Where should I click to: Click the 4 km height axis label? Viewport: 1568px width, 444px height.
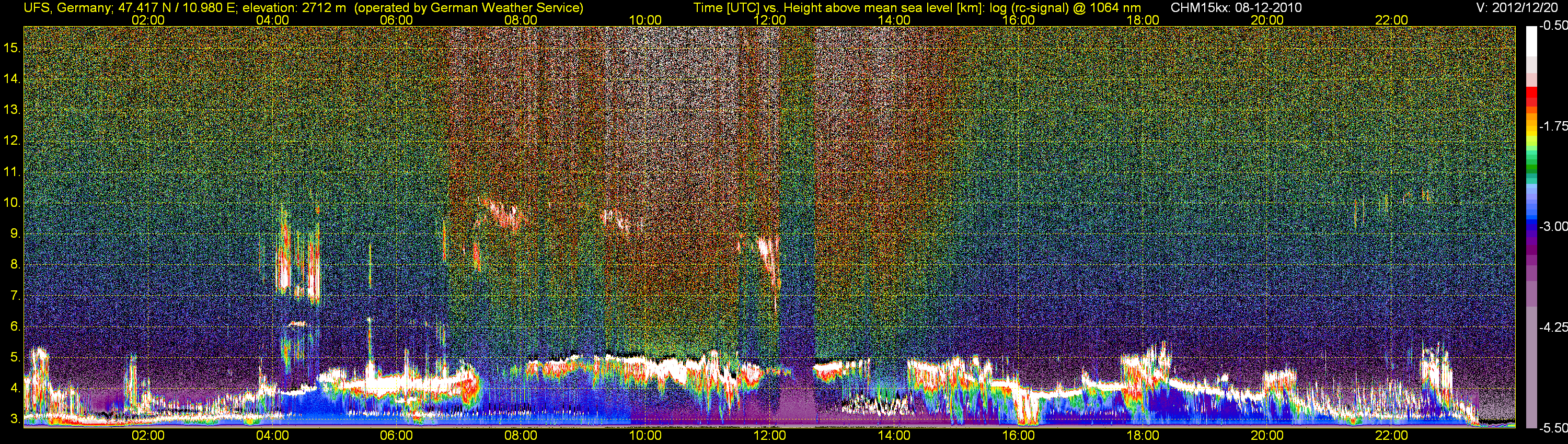pos(15,388)
